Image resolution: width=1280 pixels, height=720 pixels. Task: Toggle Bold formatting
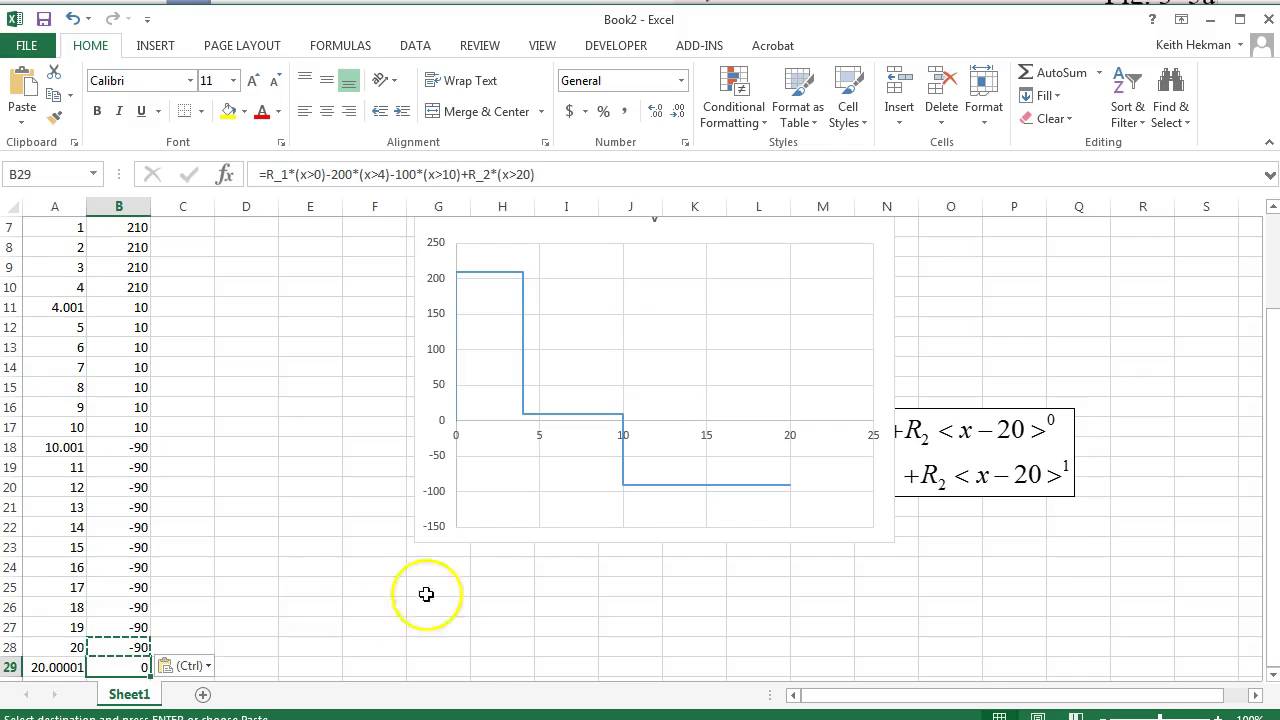click(x=97, y=111)
